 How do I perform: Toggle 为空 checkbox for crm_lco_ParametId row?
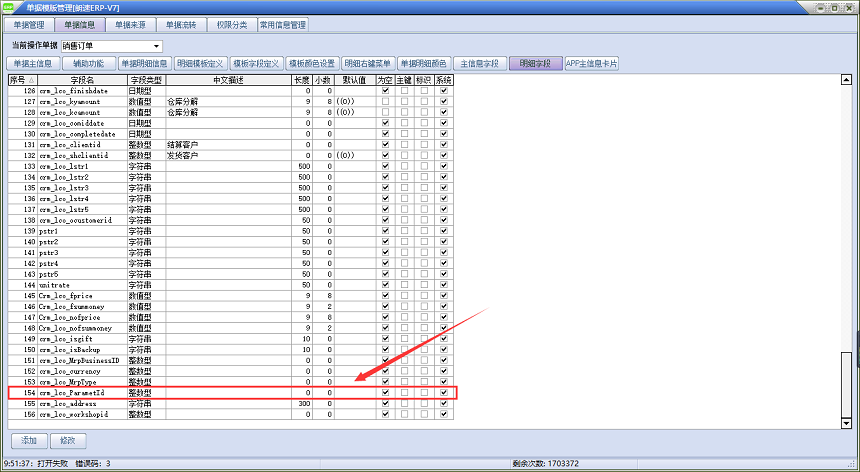point(385,393)
